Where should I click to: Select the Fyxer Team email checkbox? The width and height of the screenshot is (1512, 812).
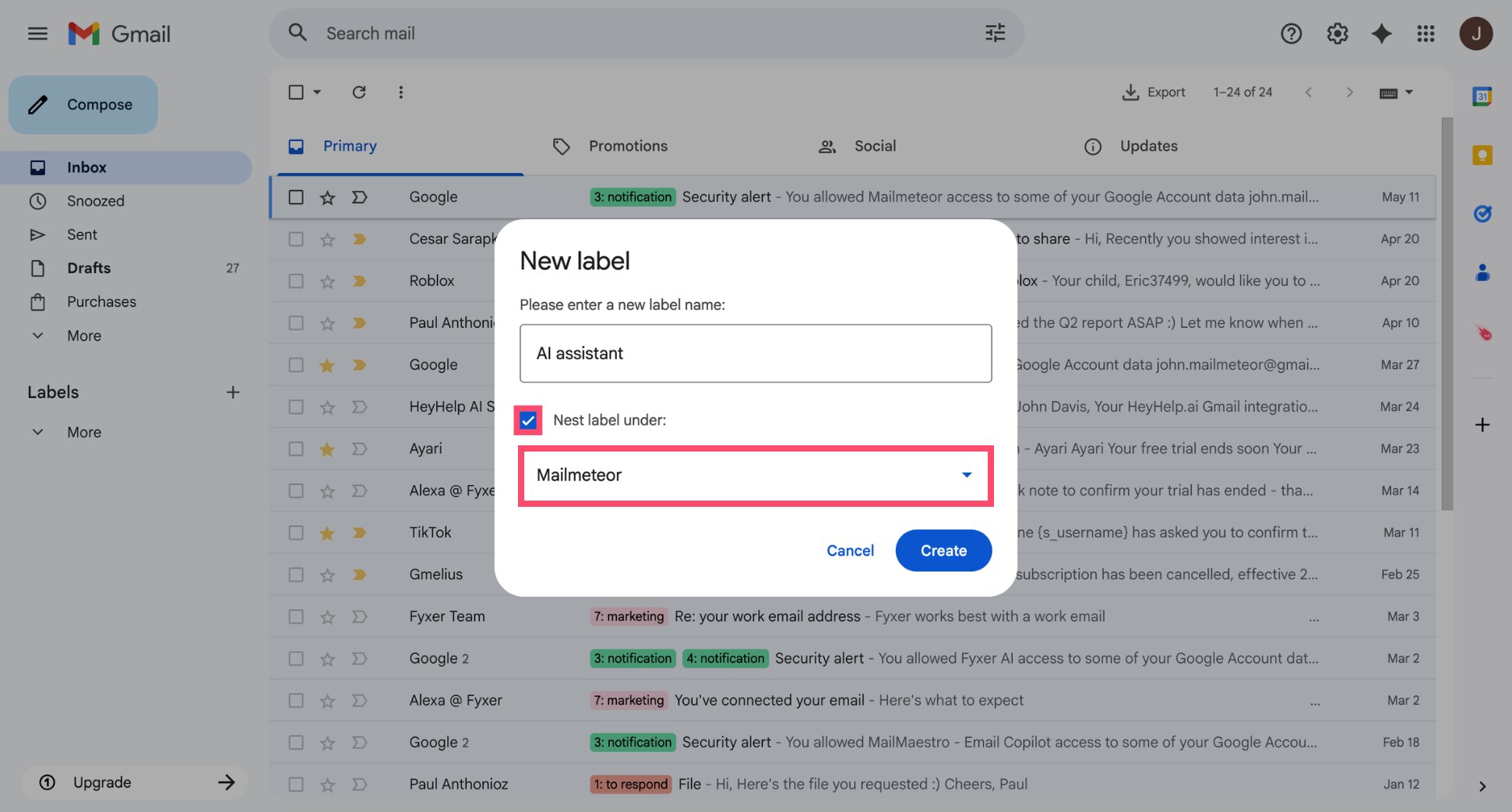(296, 617)
